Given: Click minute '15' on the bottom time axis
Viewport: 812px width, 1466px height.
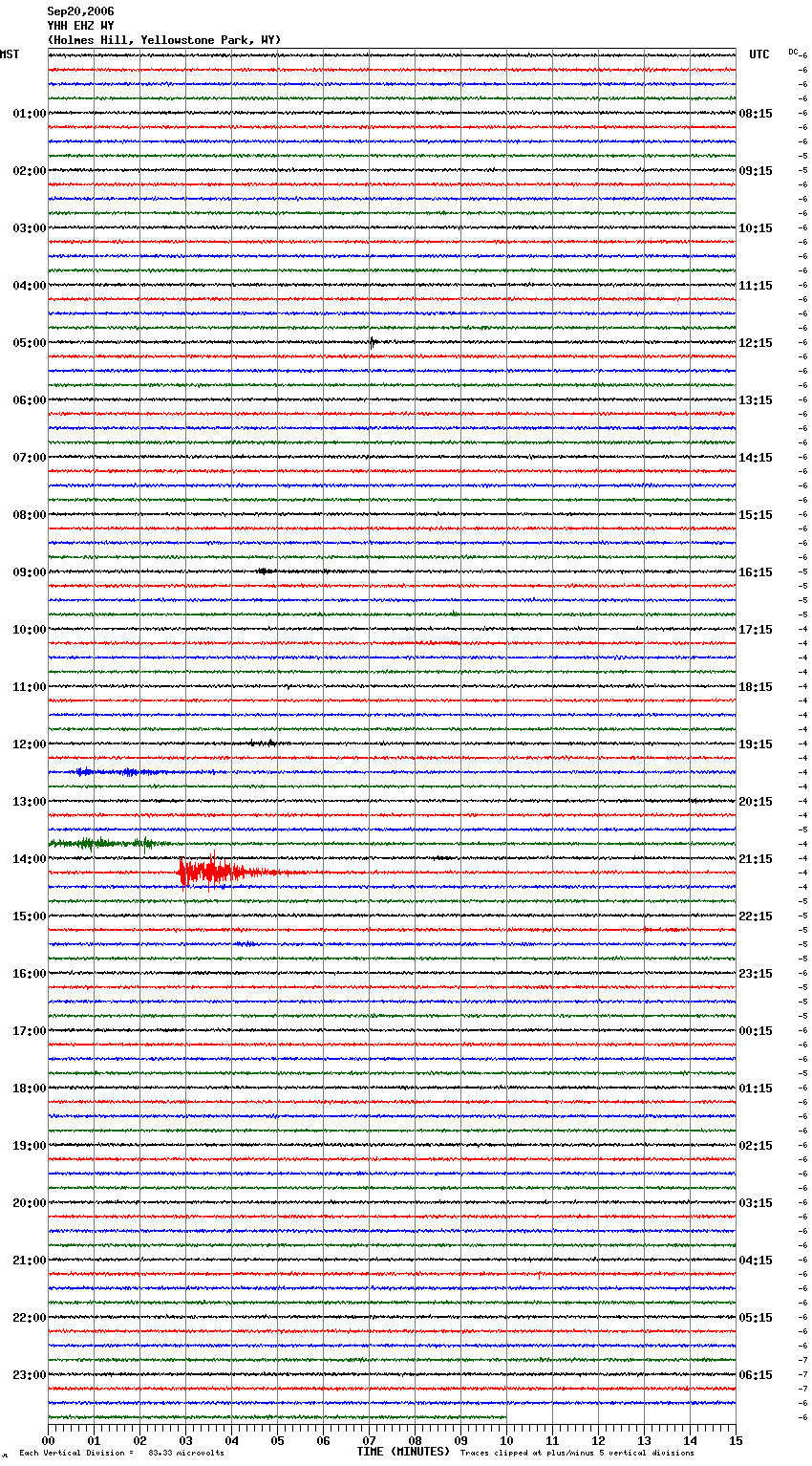Looking at the screenshot, I should tap(736, 1440).
